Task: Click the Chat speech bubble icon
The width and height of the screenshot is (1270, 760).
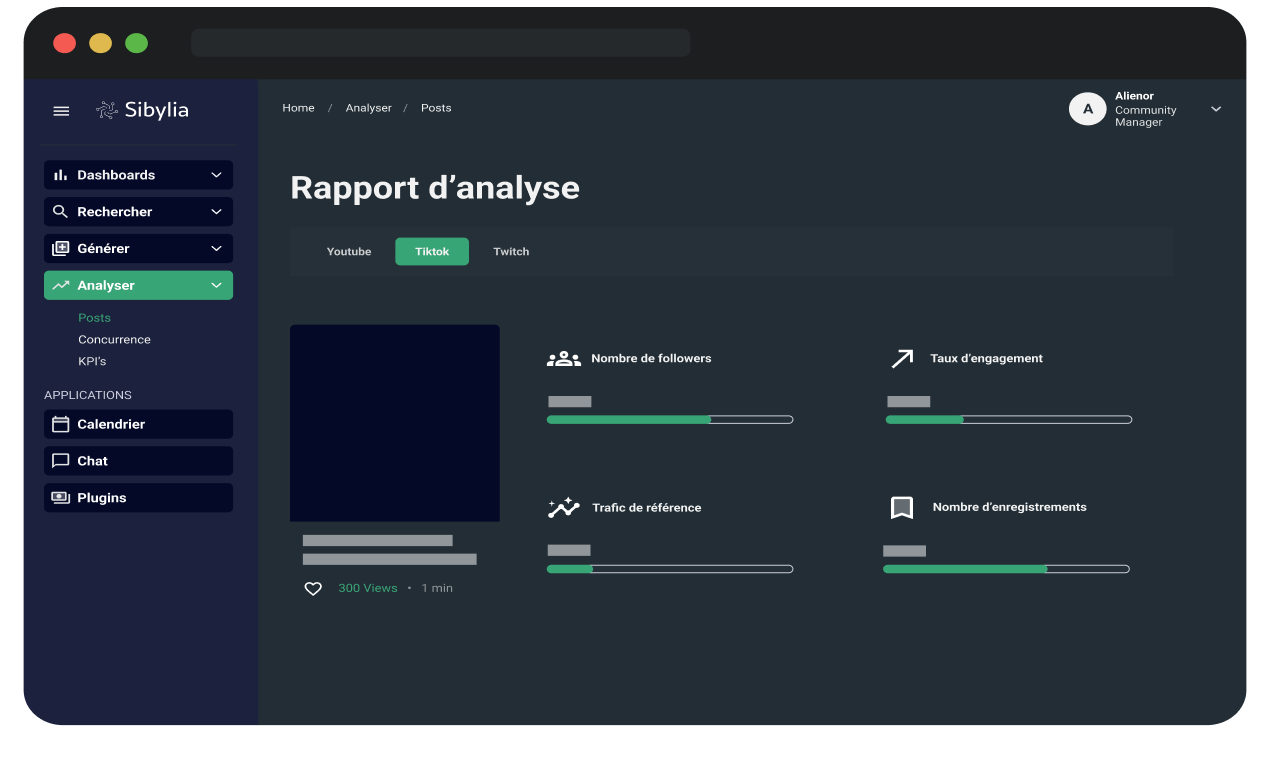Action: point(60,461)
